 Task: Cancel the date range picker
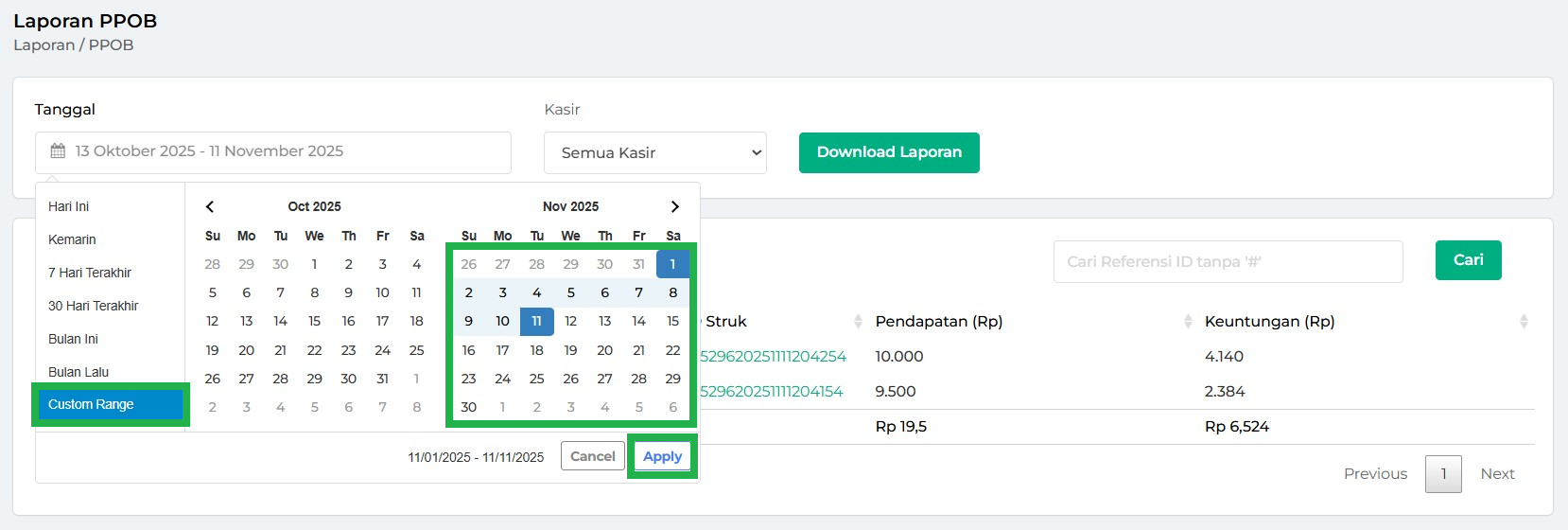592,456
